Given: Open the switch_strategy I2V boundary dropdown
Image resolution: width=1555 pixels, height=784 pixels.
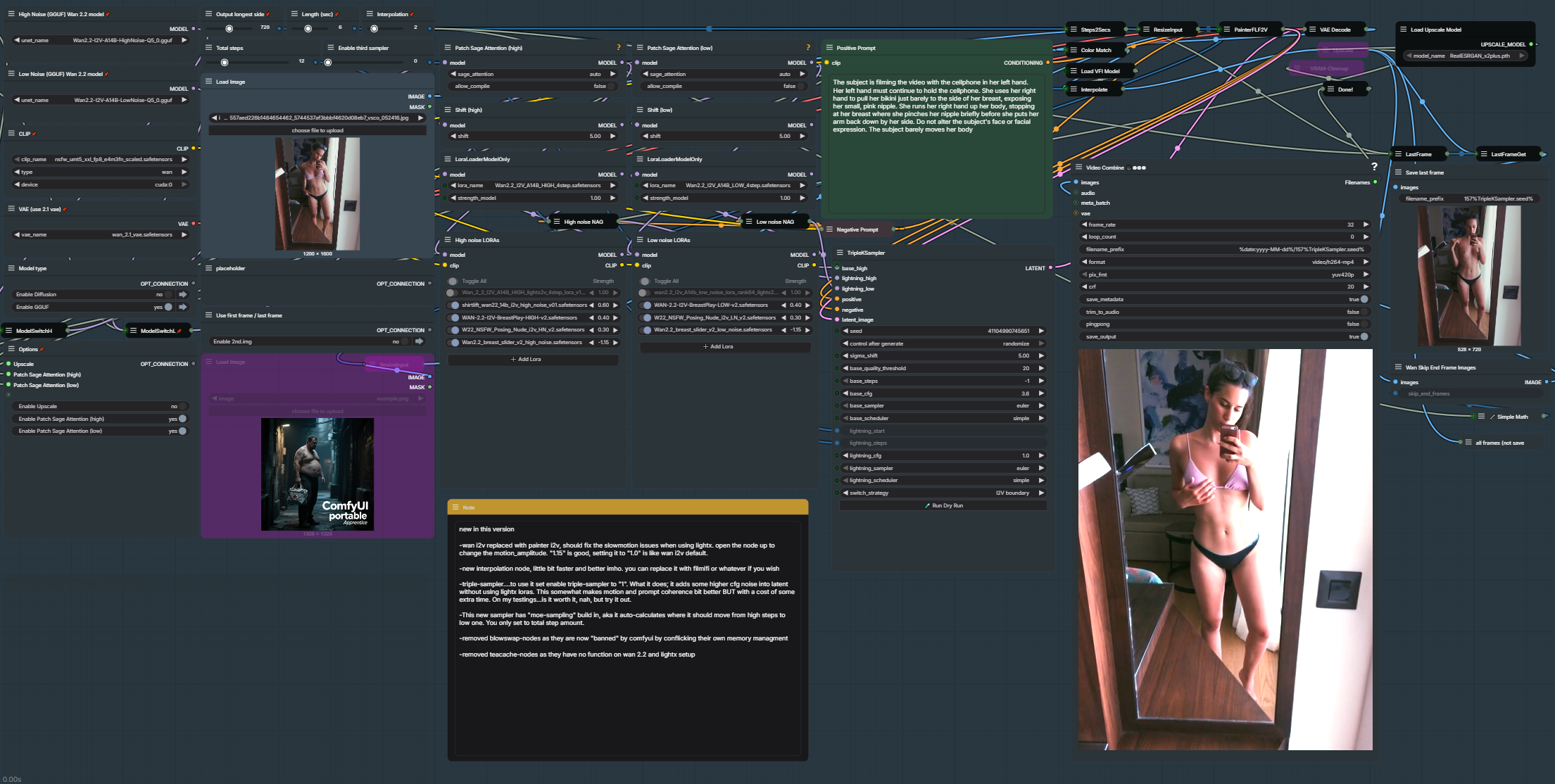Looking at the screenshot, I should point(943,493).
